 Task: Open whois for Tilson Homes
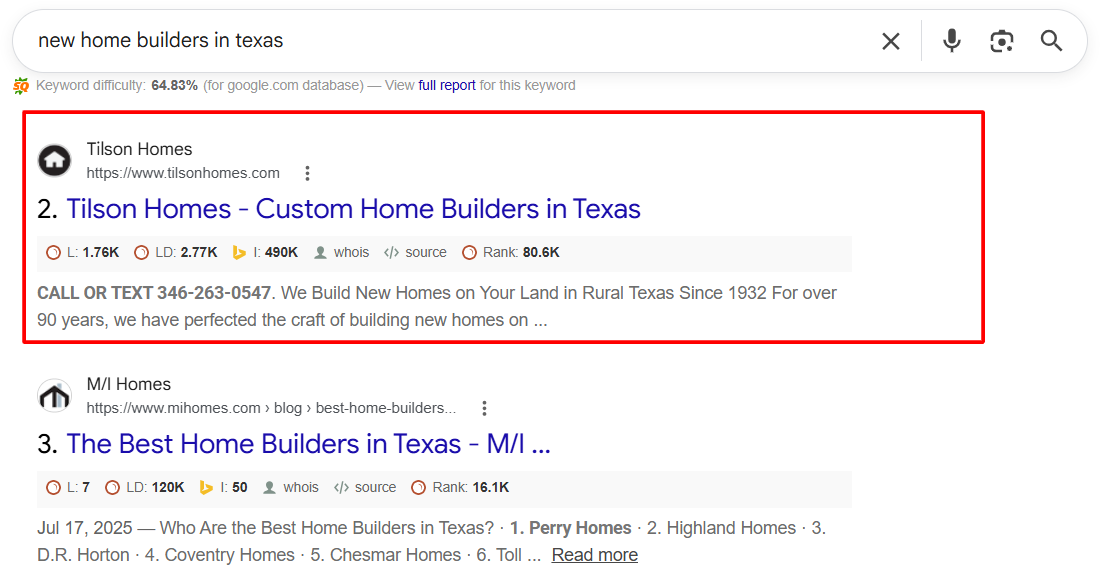[342, 253]
